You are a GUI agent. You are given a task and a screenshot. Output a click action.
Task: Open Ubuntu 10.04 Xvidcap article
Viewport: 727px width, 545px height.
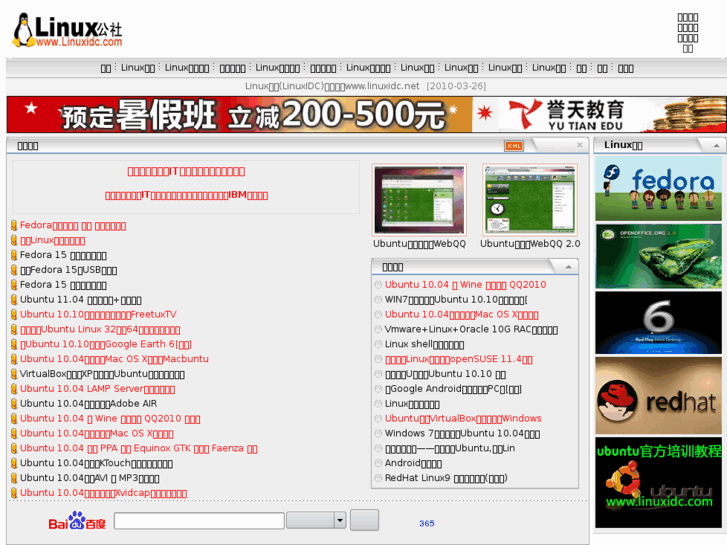coord(103,493)
